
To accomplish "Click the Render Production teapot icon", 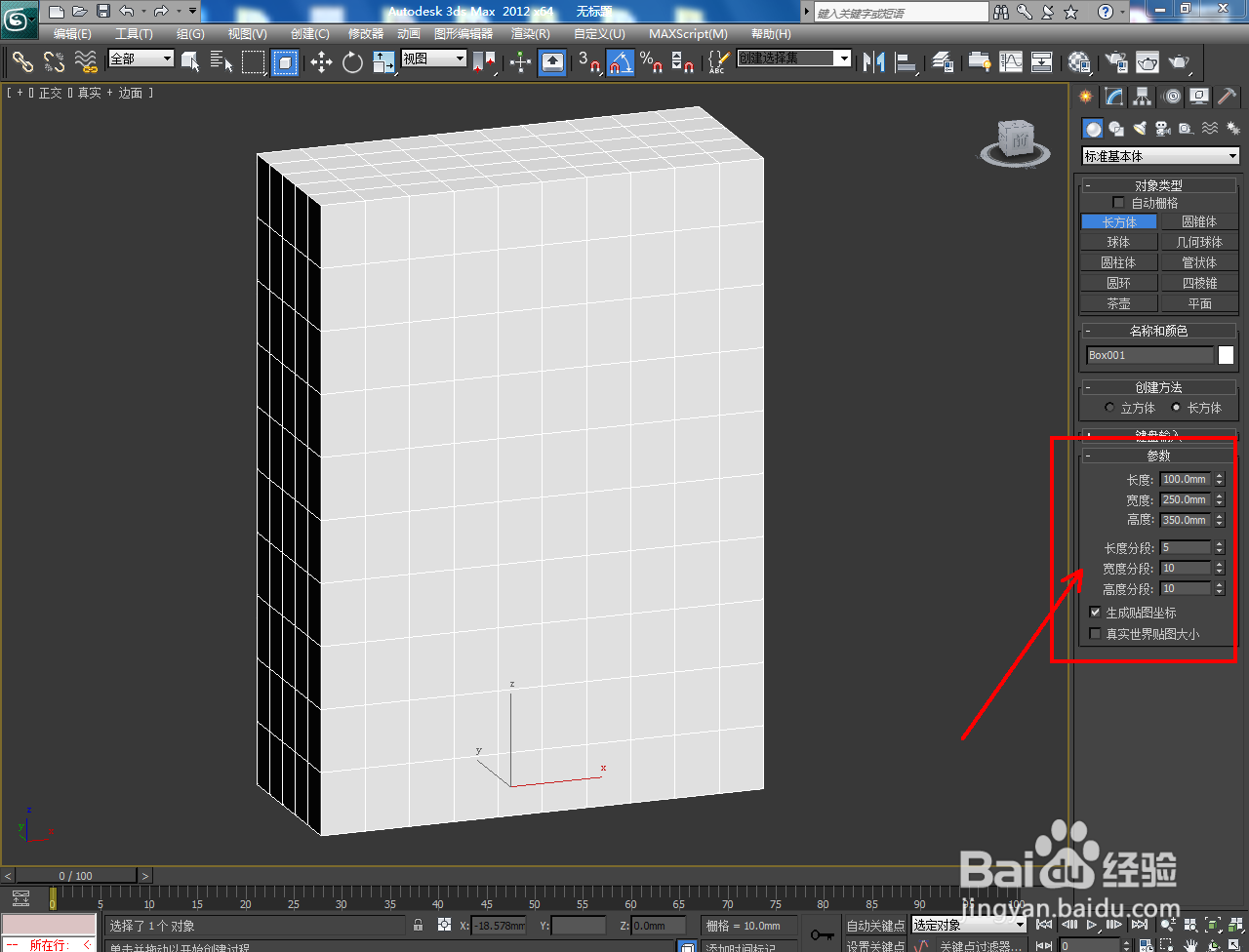I will 1179,61.
